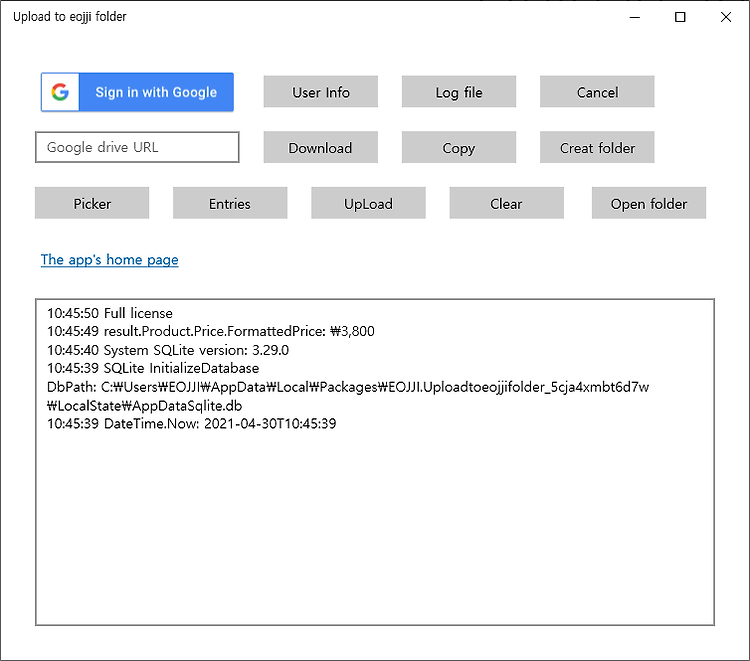Image resolution: width=750 pixels, height=661 pixels.
Task: Open User Info
Action: (x=320, y=92)
